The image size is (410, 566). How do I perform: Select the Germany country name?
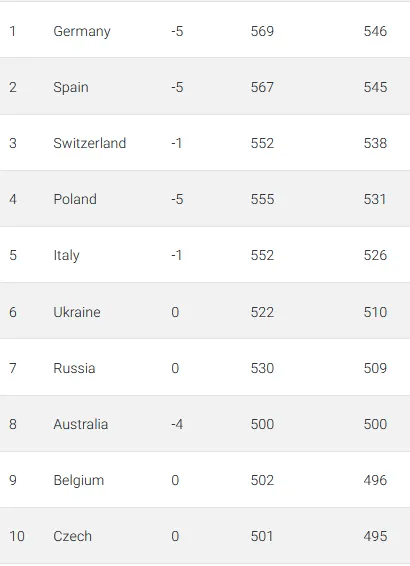pos(82,32)
